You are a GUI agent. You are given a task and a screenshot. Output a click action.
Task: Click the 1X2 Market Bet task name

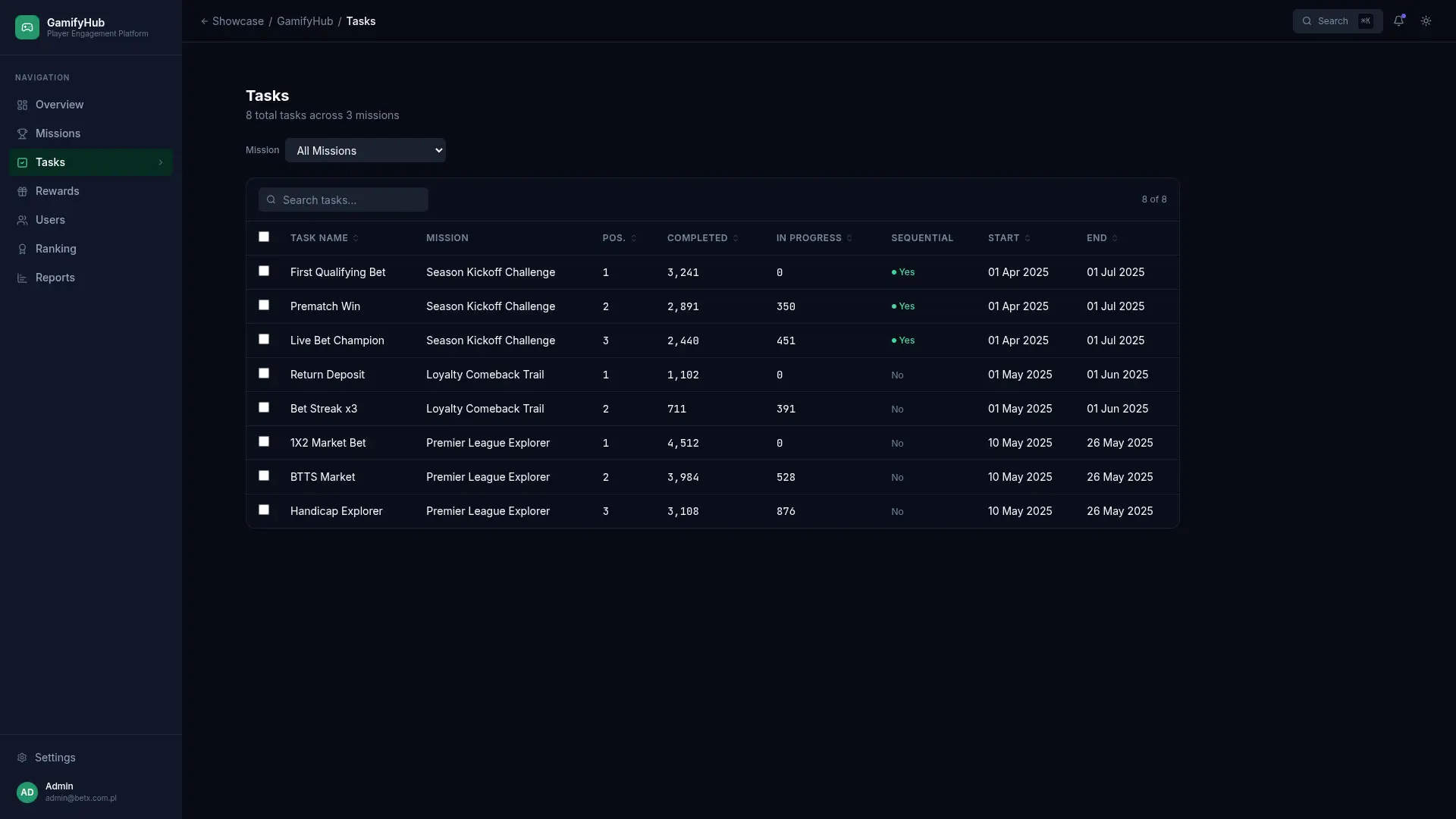click(328, 443)
